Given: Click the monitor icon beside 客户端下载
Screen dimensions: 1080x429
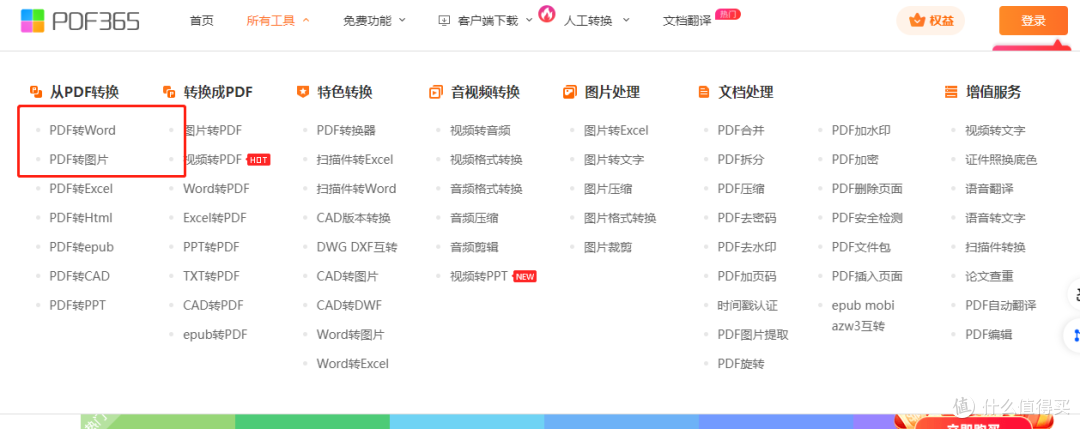Looking at the screenshot, I should (444, 21).
